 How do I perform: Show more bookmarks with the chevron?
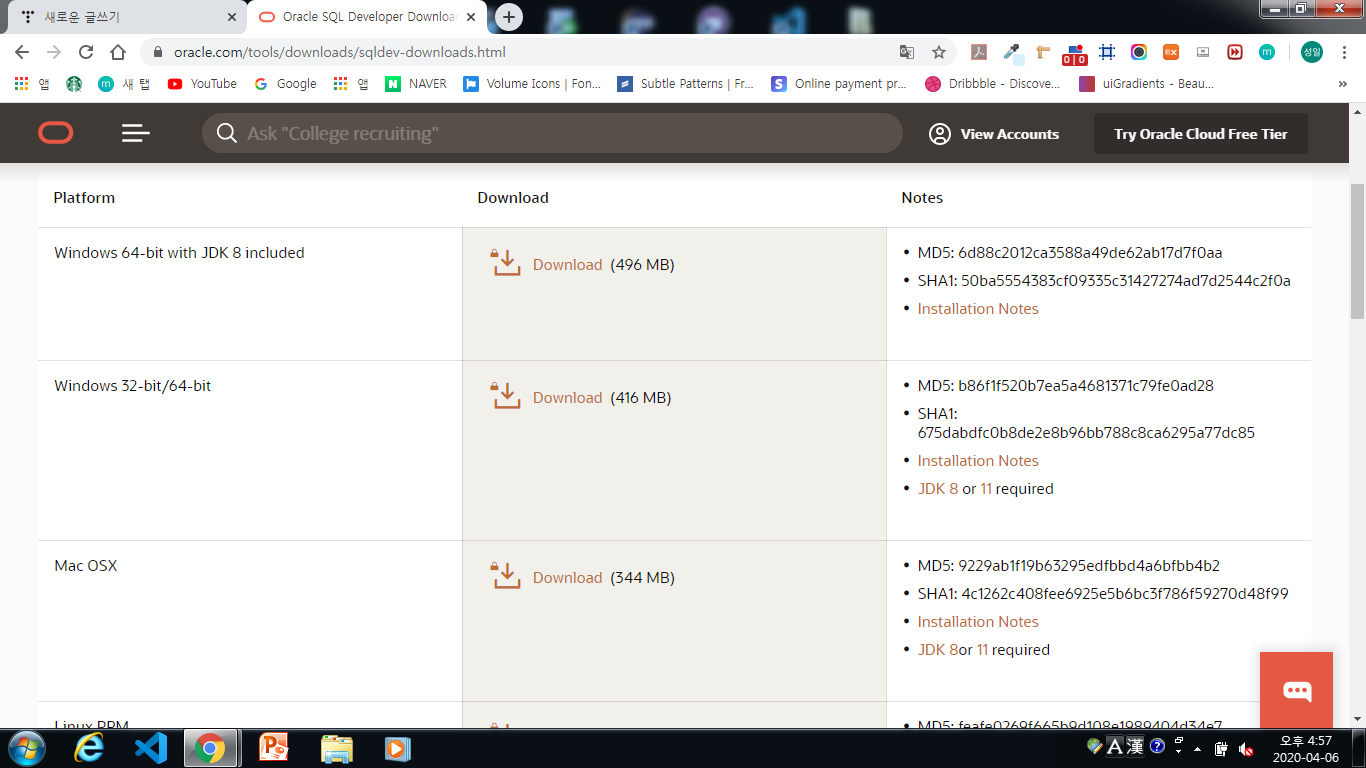(1343, 84)
